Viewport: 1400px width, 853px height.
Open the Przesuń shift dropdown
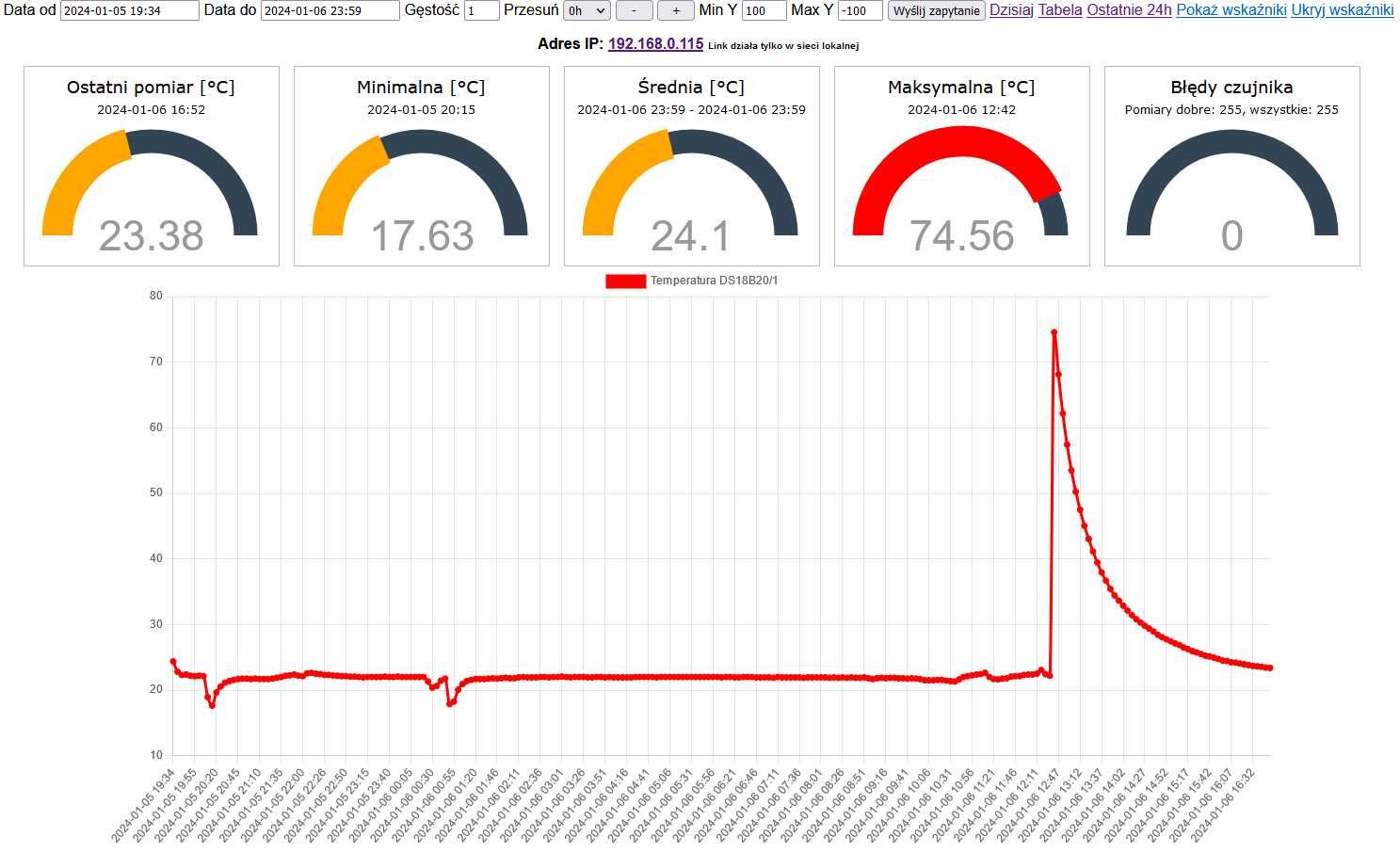[587, 10]
